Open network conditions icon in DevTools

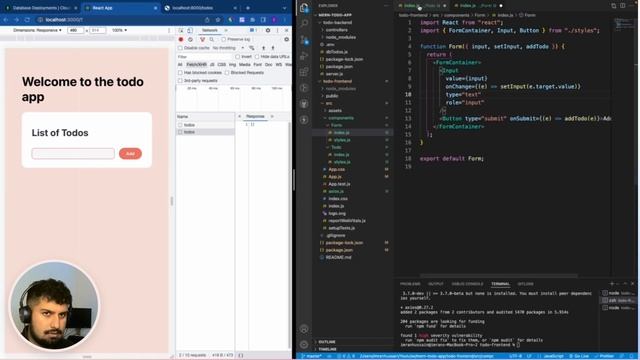[252, 48]
